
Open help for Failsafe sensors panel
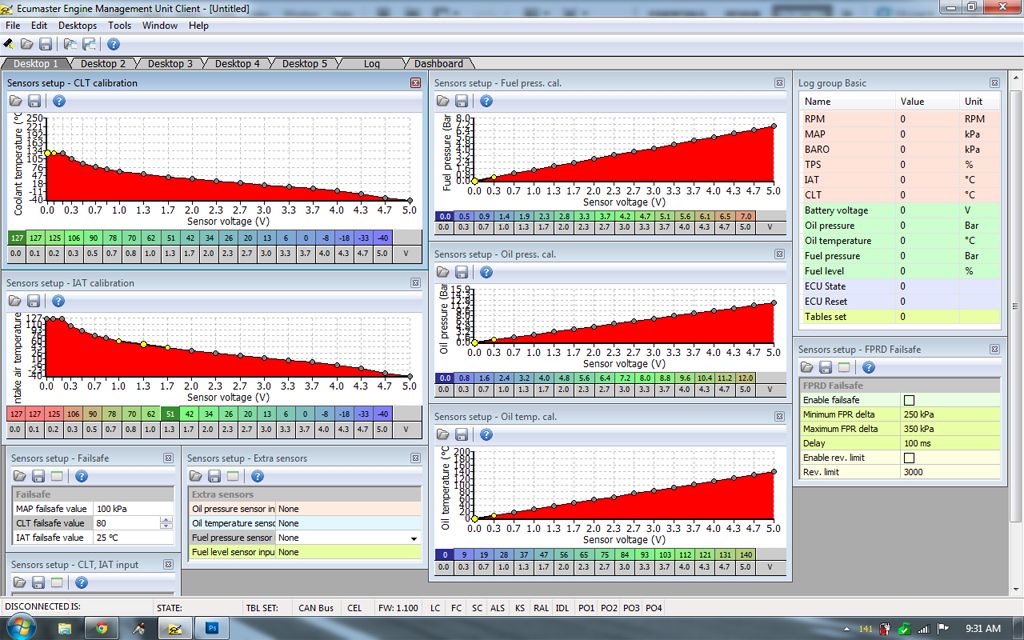[81, 476]
